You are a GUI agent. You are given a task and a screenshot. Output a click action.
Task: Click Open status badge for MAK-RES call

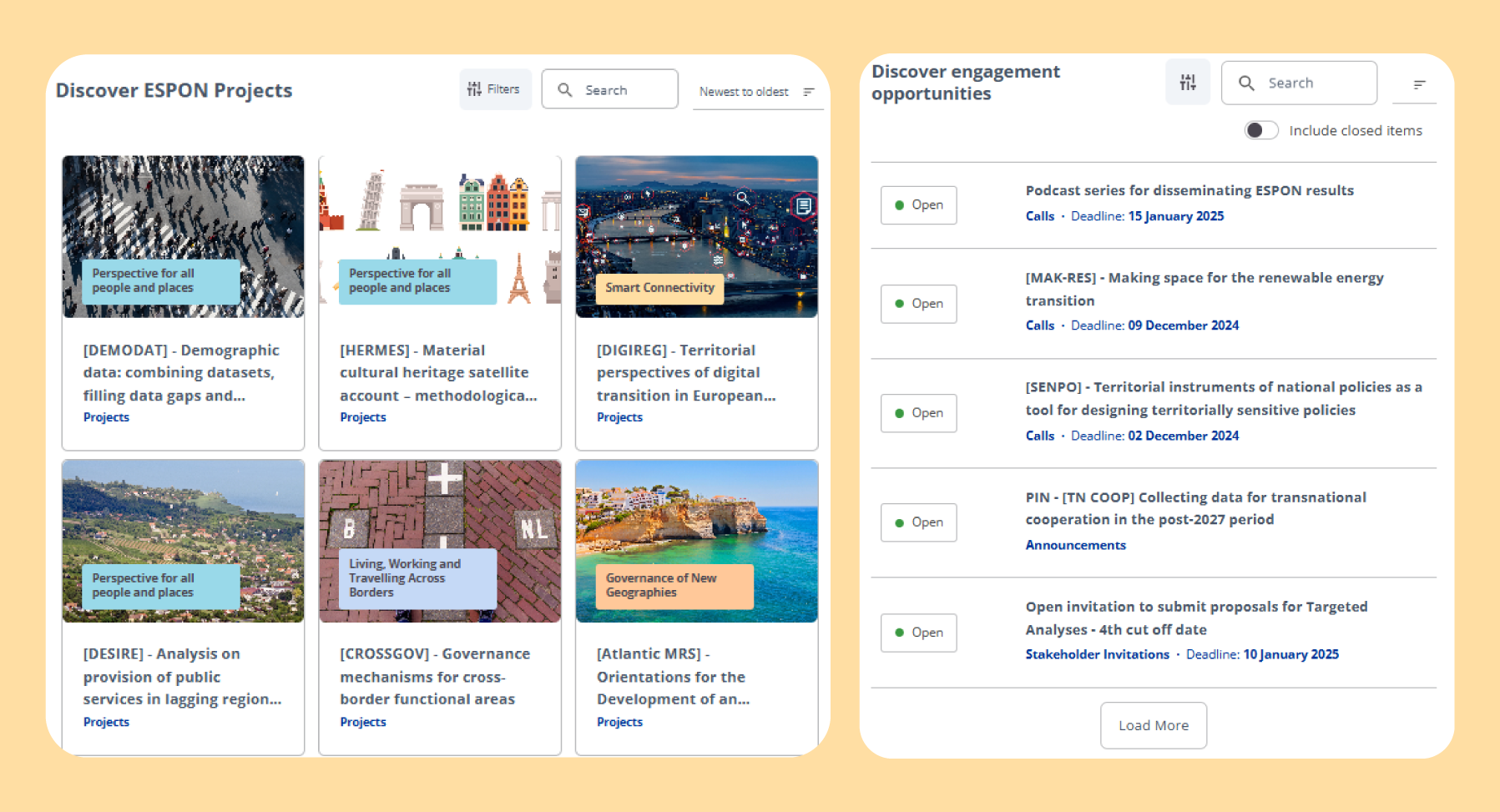click(918, 304)
